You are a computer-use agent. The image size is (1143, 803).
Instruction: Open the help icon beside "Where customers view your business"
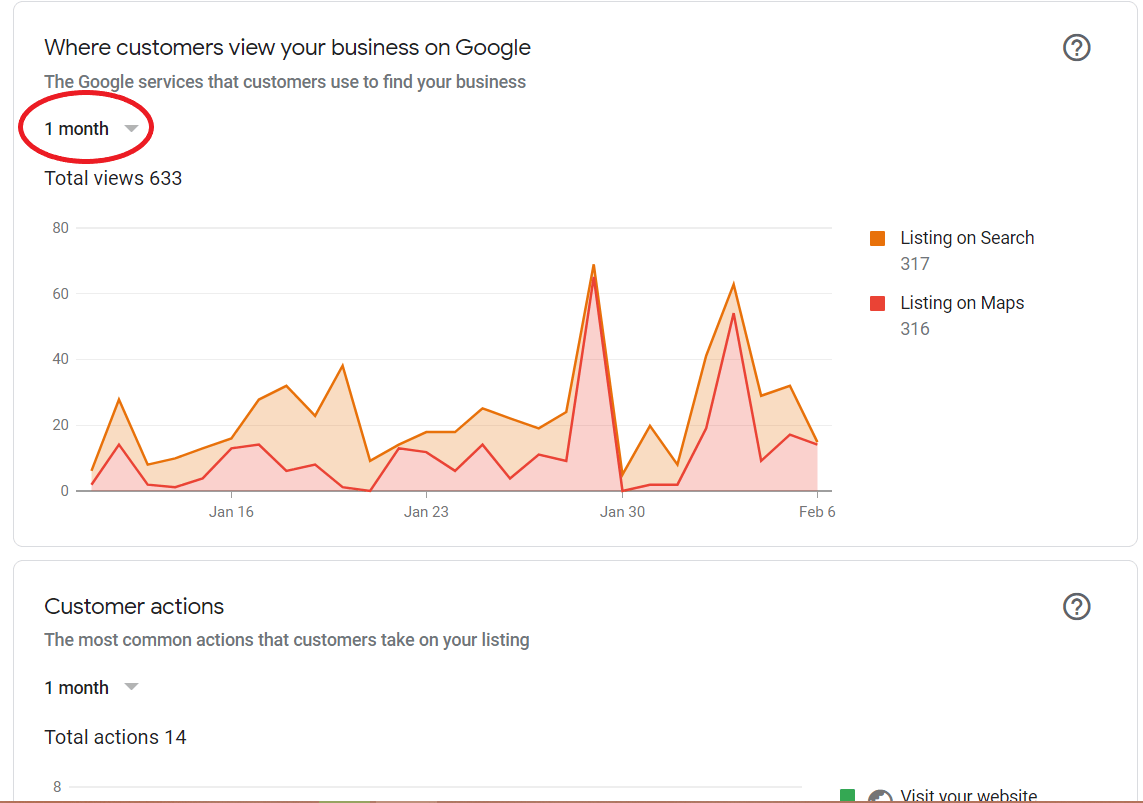click(1076, 47)
